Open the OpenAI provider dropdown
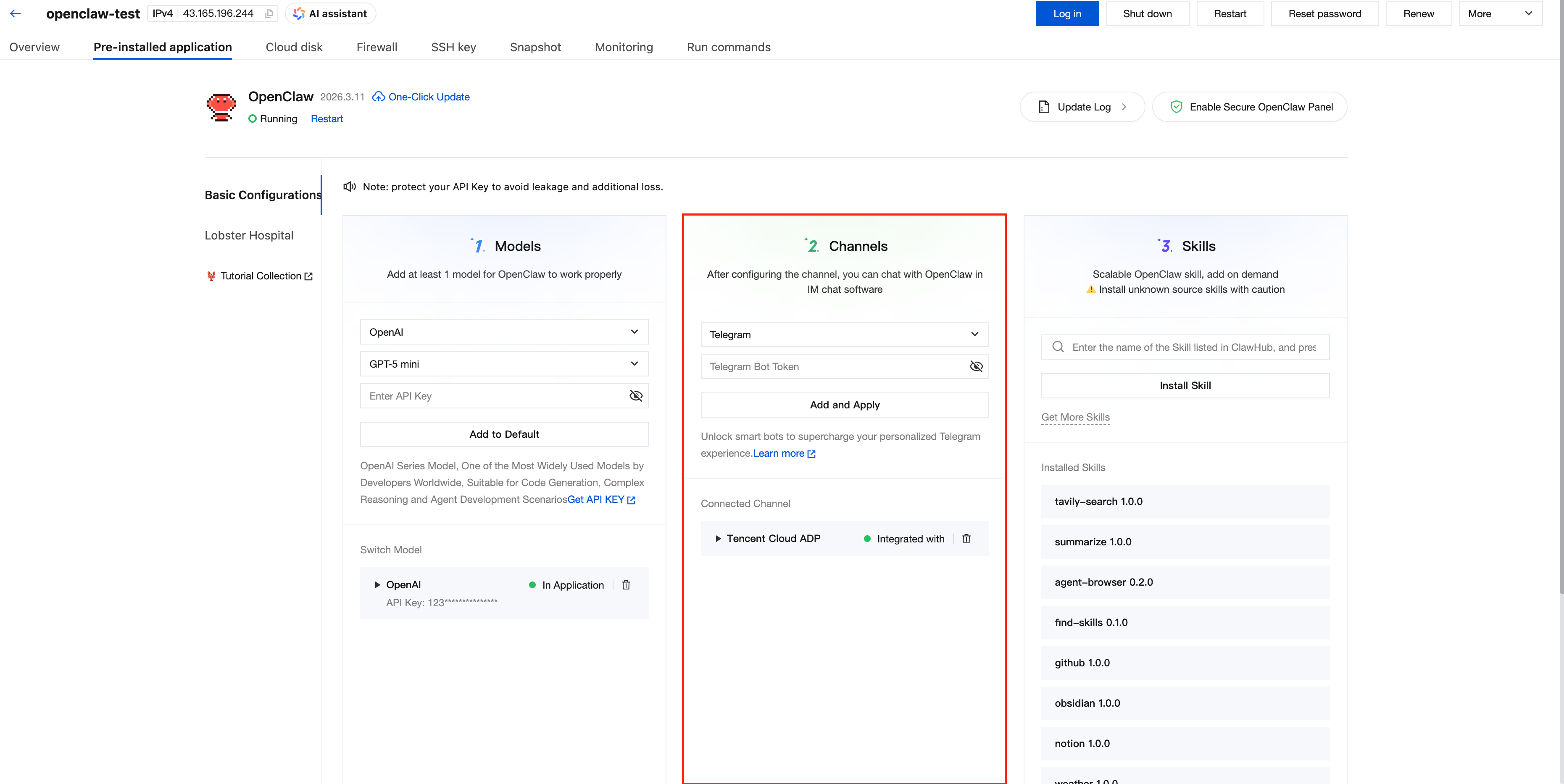Viewport: 1564px width, 784px height. (504, 332)
